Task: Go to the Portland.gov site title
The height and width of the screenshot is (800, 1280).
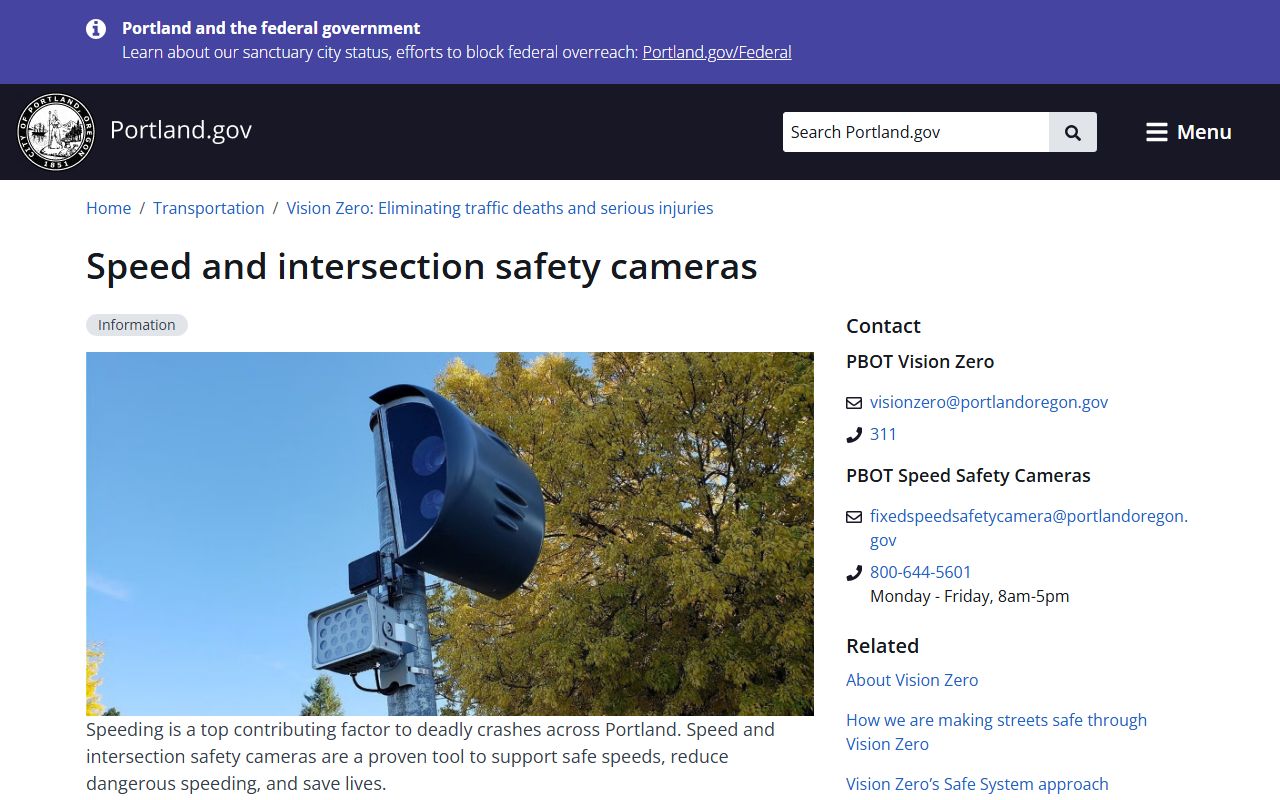Action: [x=181, y=130]
